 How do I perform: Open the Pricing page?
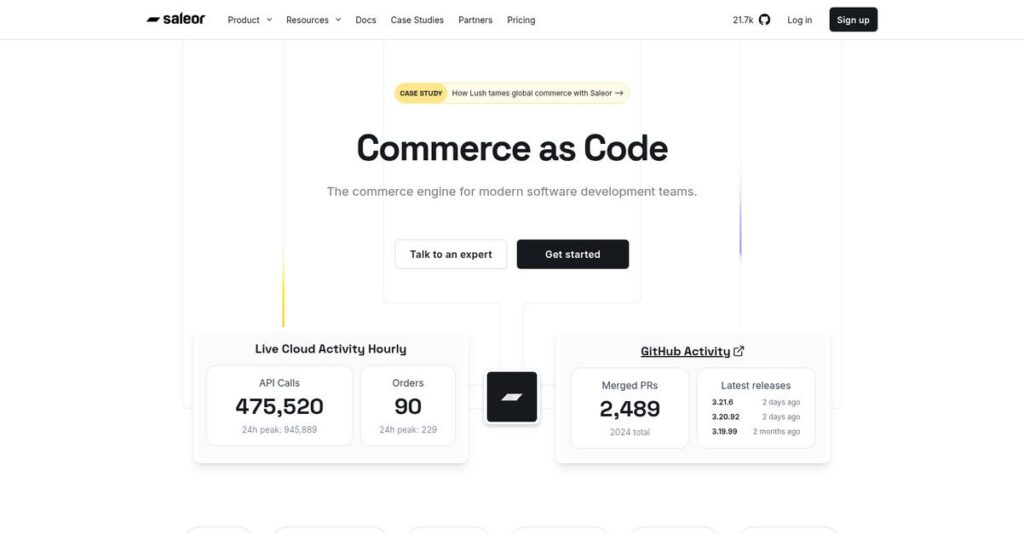click(521, 20)
